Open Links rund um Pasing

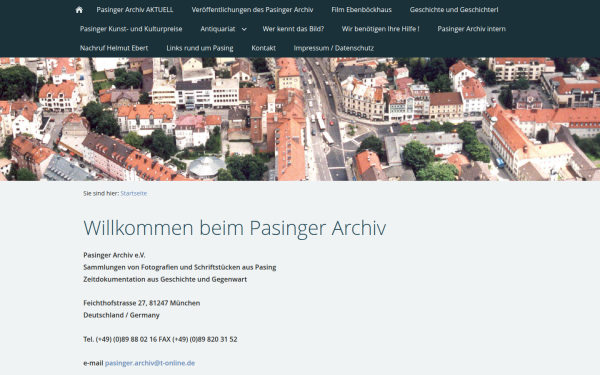pos(200,48)
